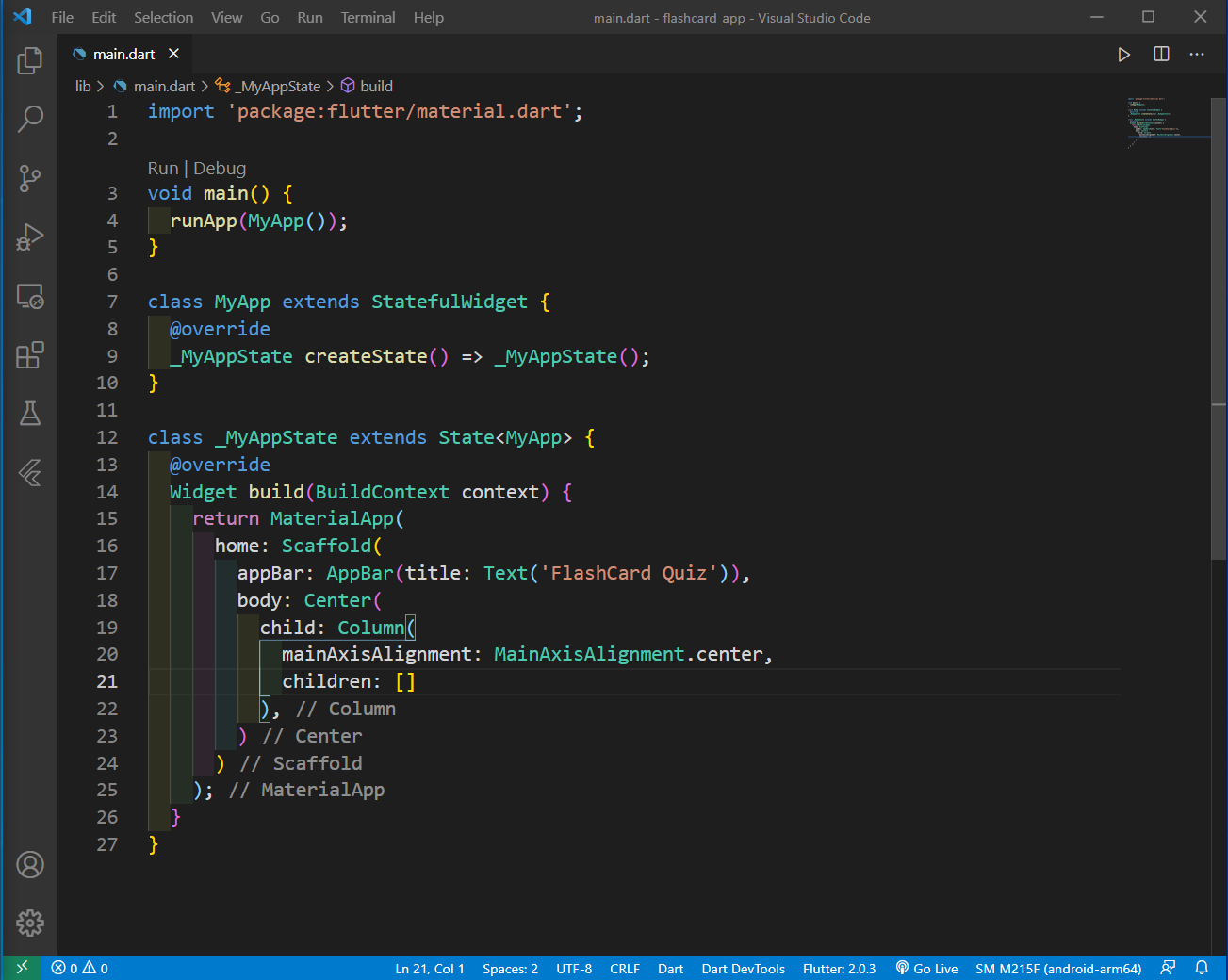Split the editor to the right

pyautogui.click(x=1161, y=55)
